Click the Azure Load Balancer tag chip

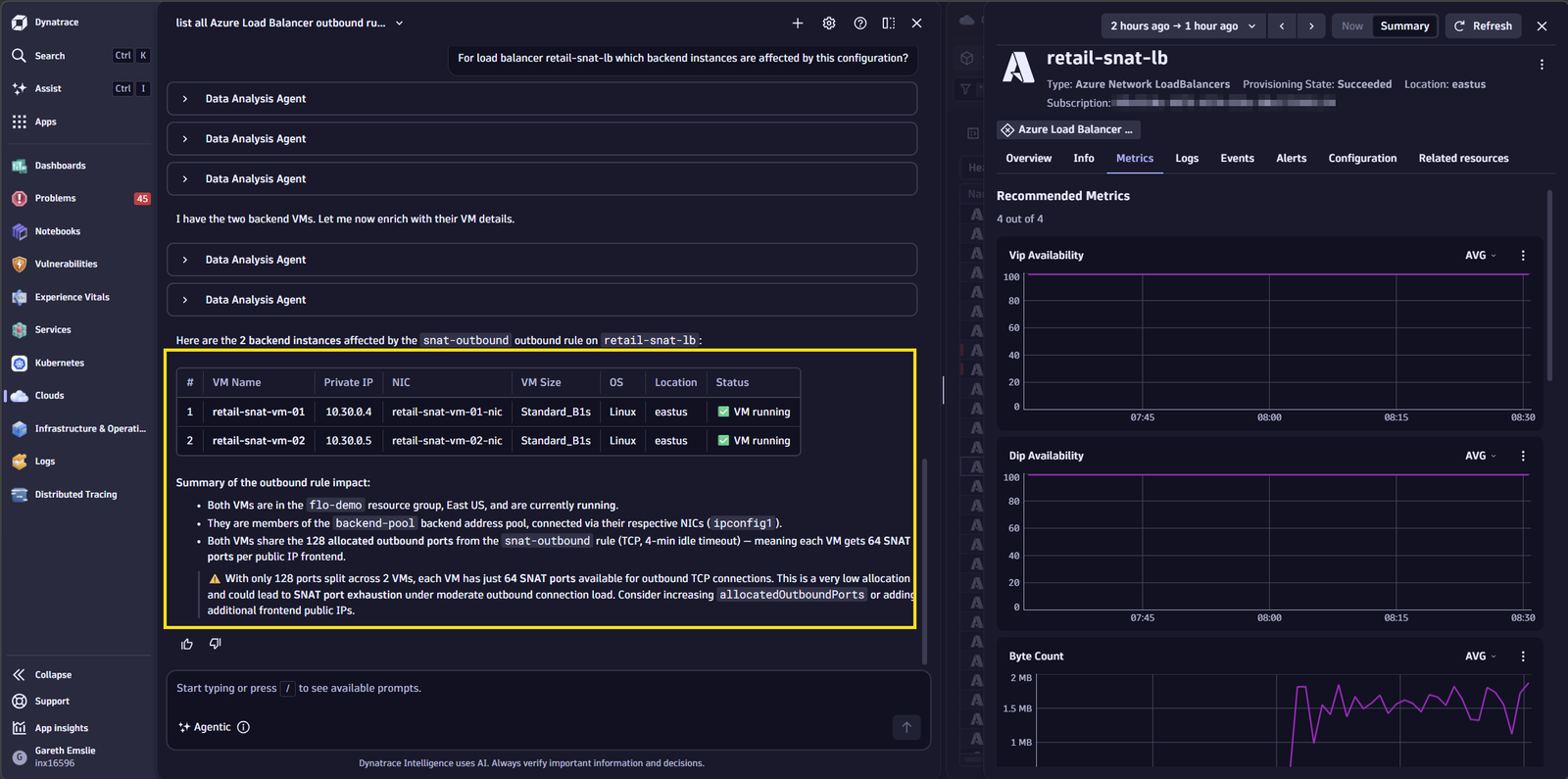(1069, 129)
